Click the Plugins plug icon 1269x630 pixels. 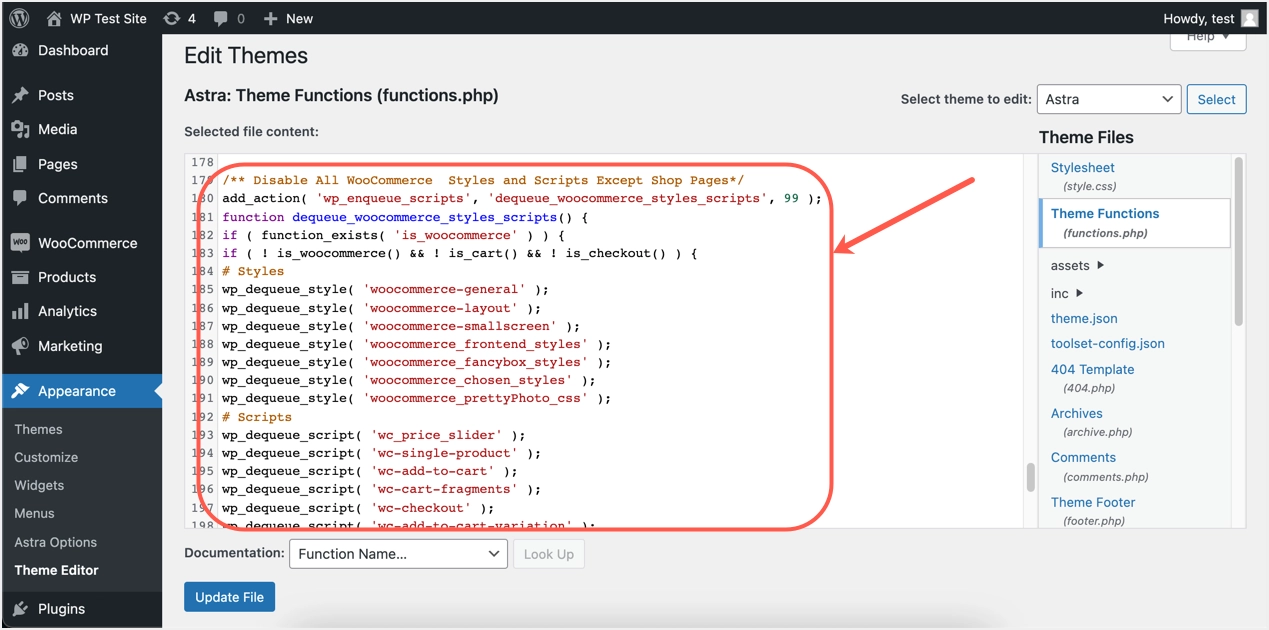tap(20, 609)
